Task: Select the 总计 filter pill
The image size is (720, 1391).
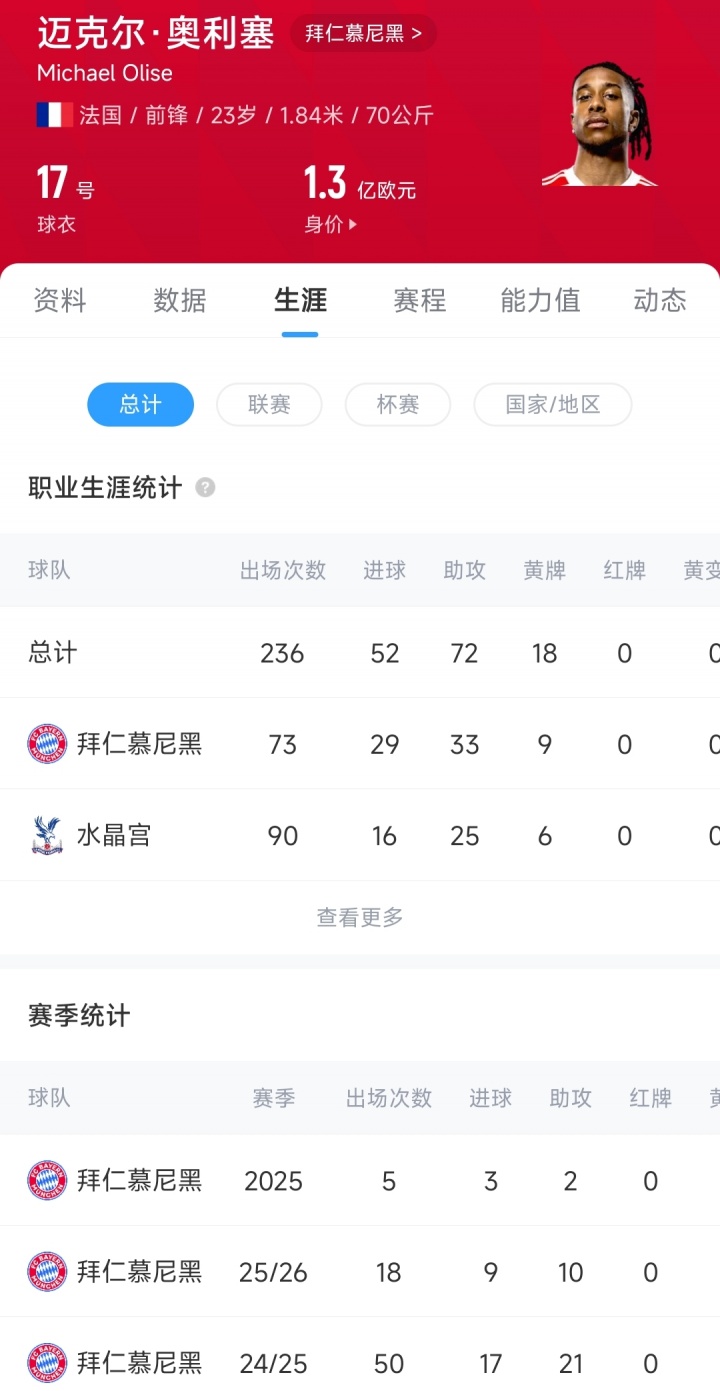Action: coord(140,405)
